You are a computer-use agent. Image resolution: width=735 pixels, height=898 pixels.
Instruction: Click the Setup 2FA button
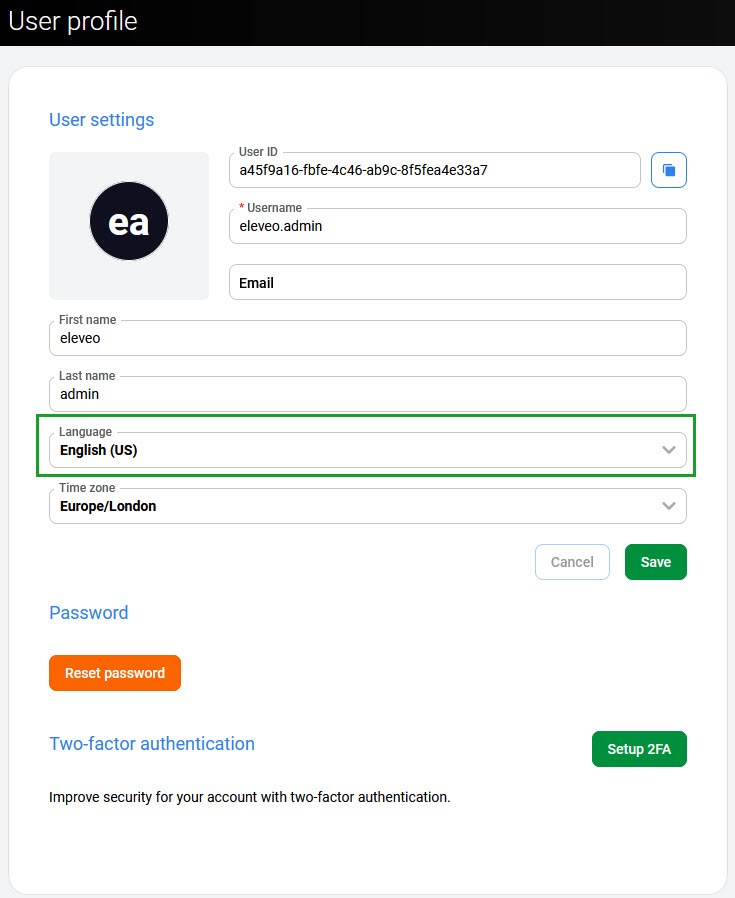639,749
